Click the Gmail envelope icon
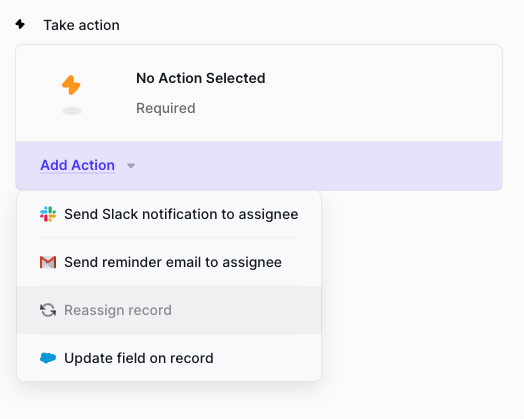This screenshot has height=419, width=524. [x=48, y=262]
